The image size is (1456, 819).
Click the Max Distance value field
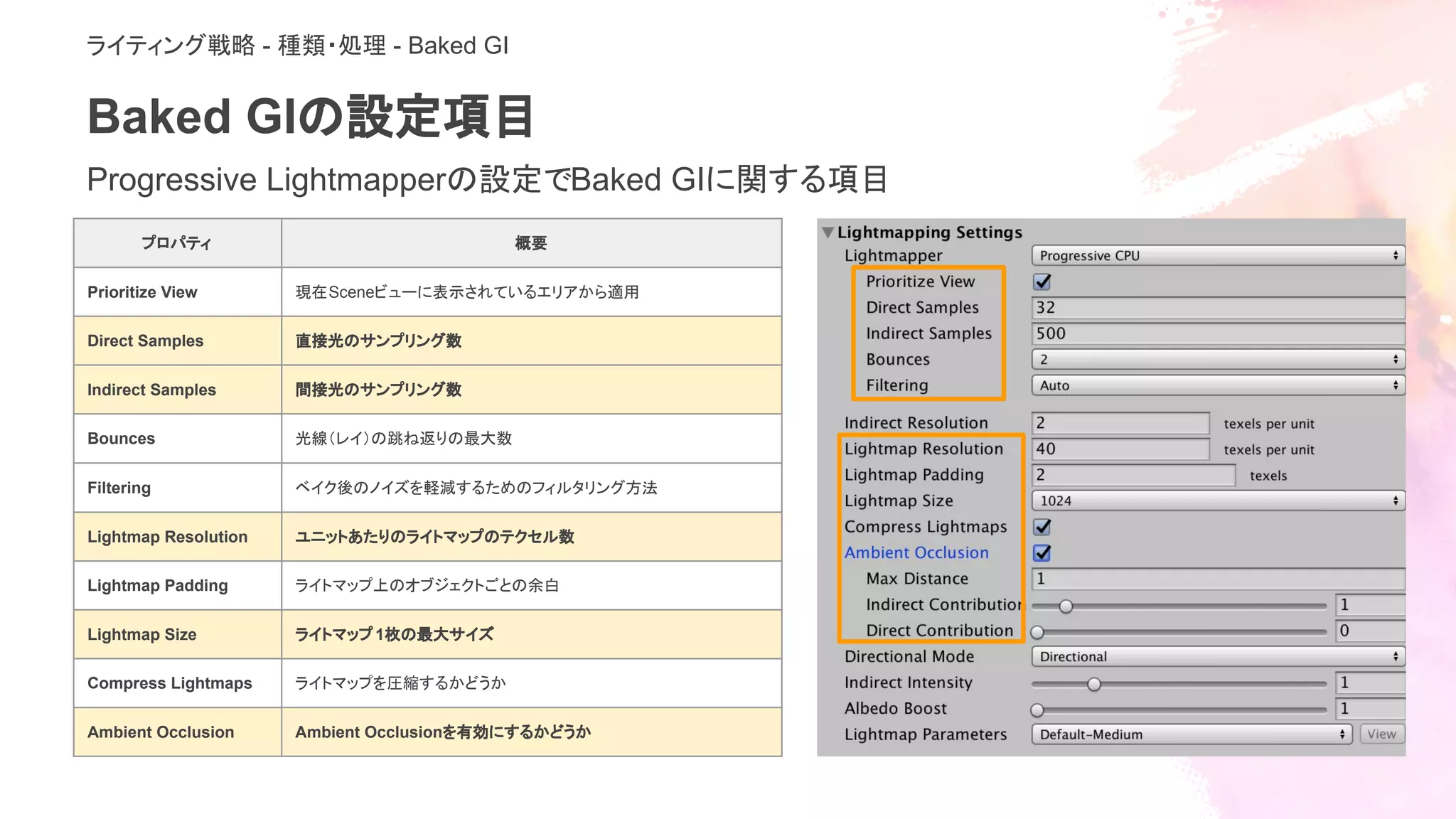pyautogui.click(x=1218, y=579)
